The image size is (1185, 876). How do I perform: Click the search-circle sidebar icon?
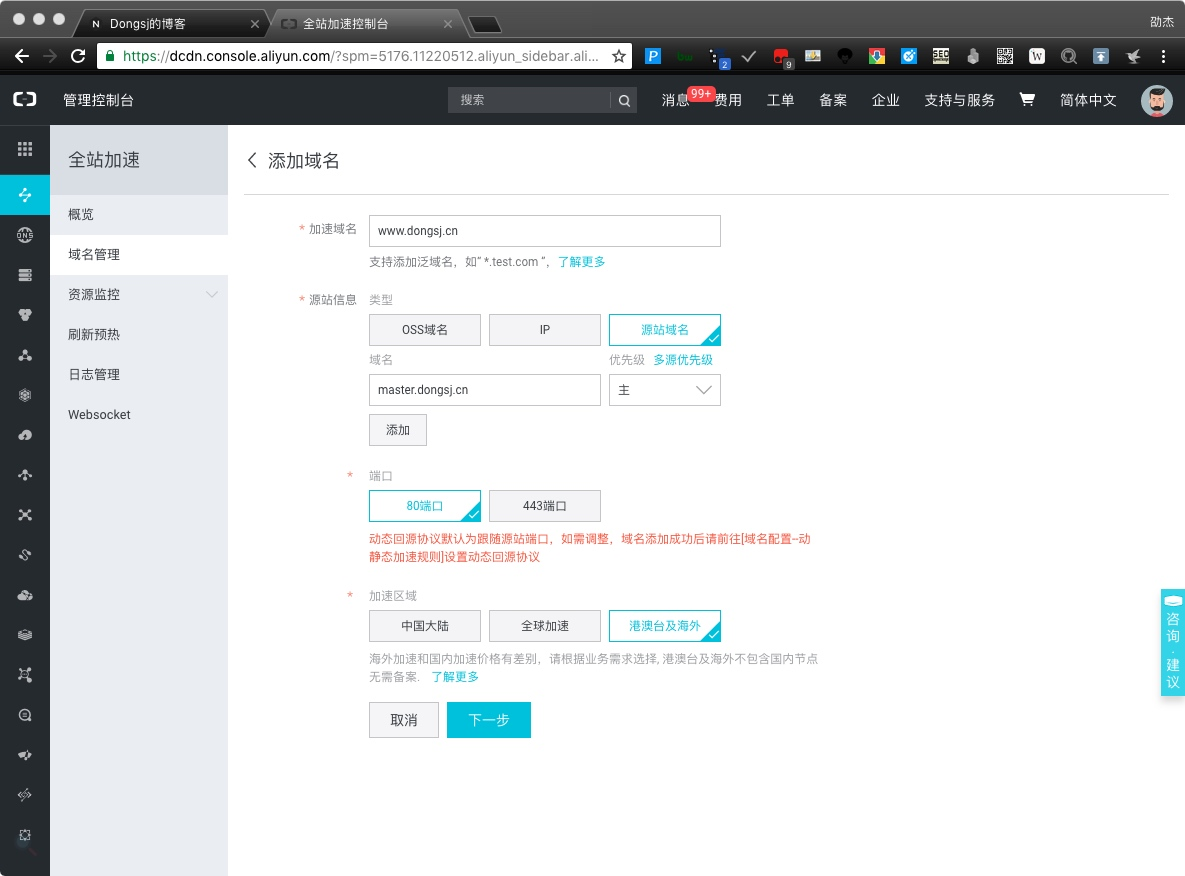click(25, 715)
